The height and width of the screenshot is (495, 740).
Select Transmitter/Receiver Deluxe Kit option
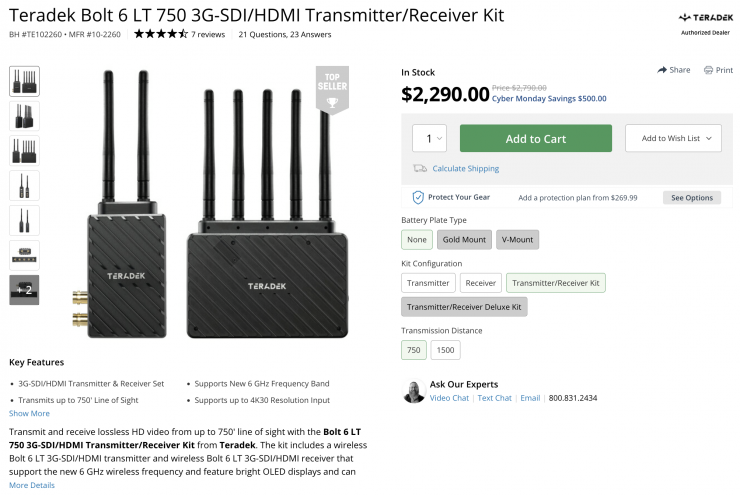click(464, 307)
